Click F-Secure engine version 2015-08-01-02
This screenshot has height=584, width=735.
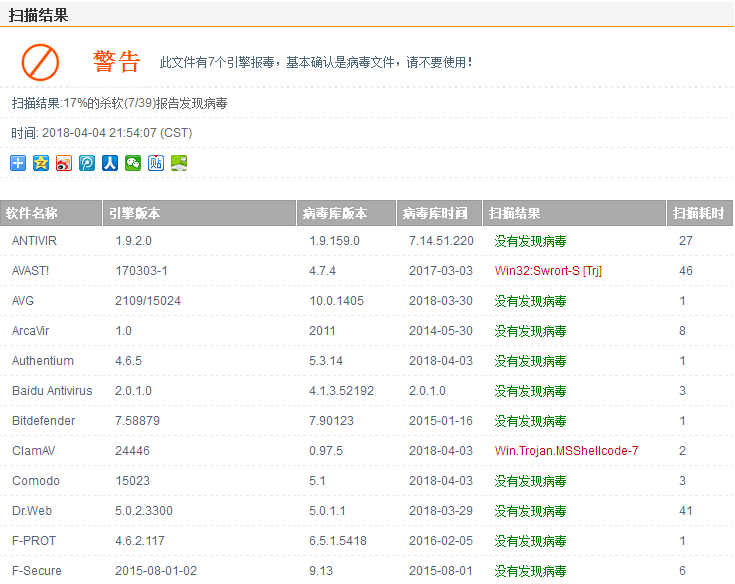(156, 571)
